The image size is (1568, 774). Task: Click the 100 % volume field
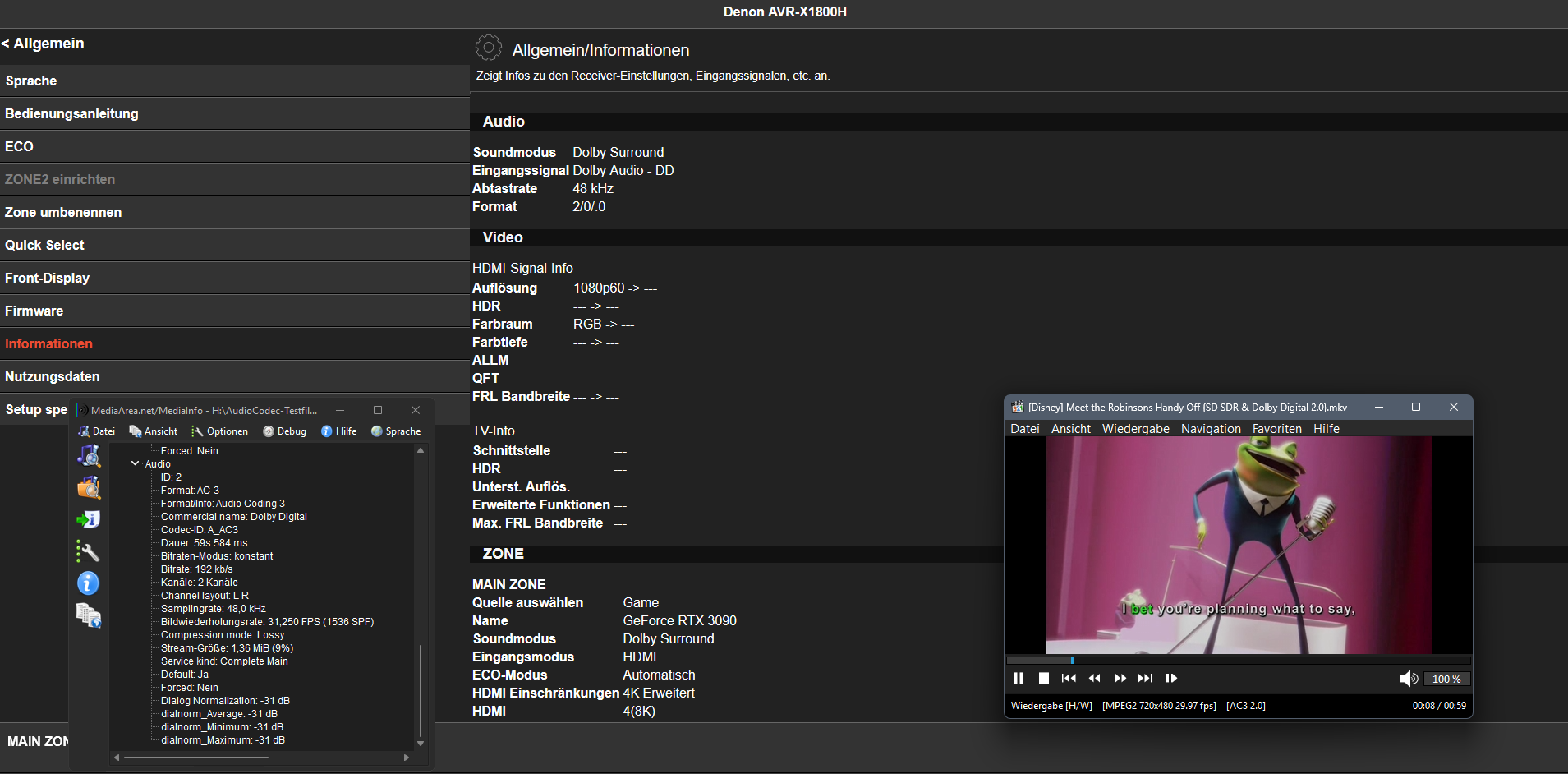click(1446, 679)
